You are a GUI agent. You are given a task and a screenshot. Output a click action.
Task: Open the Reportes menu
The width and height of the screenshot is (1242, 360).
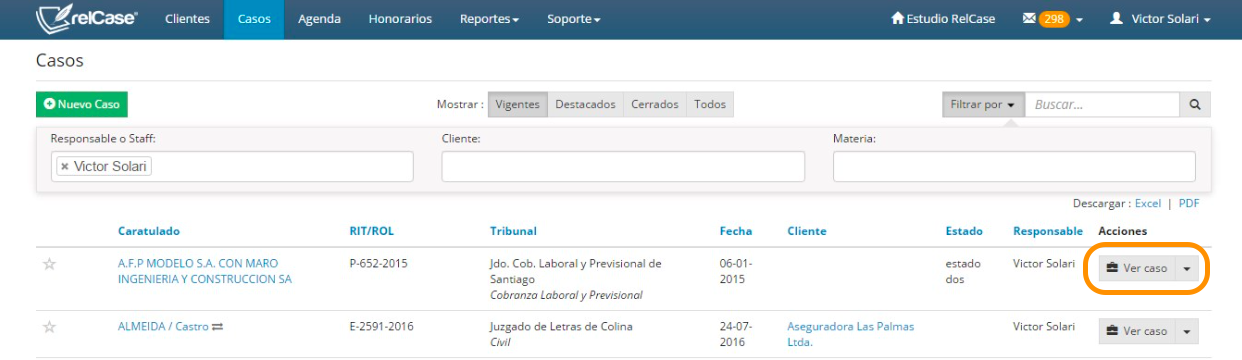pyautogui.click(x=489, y=19)
